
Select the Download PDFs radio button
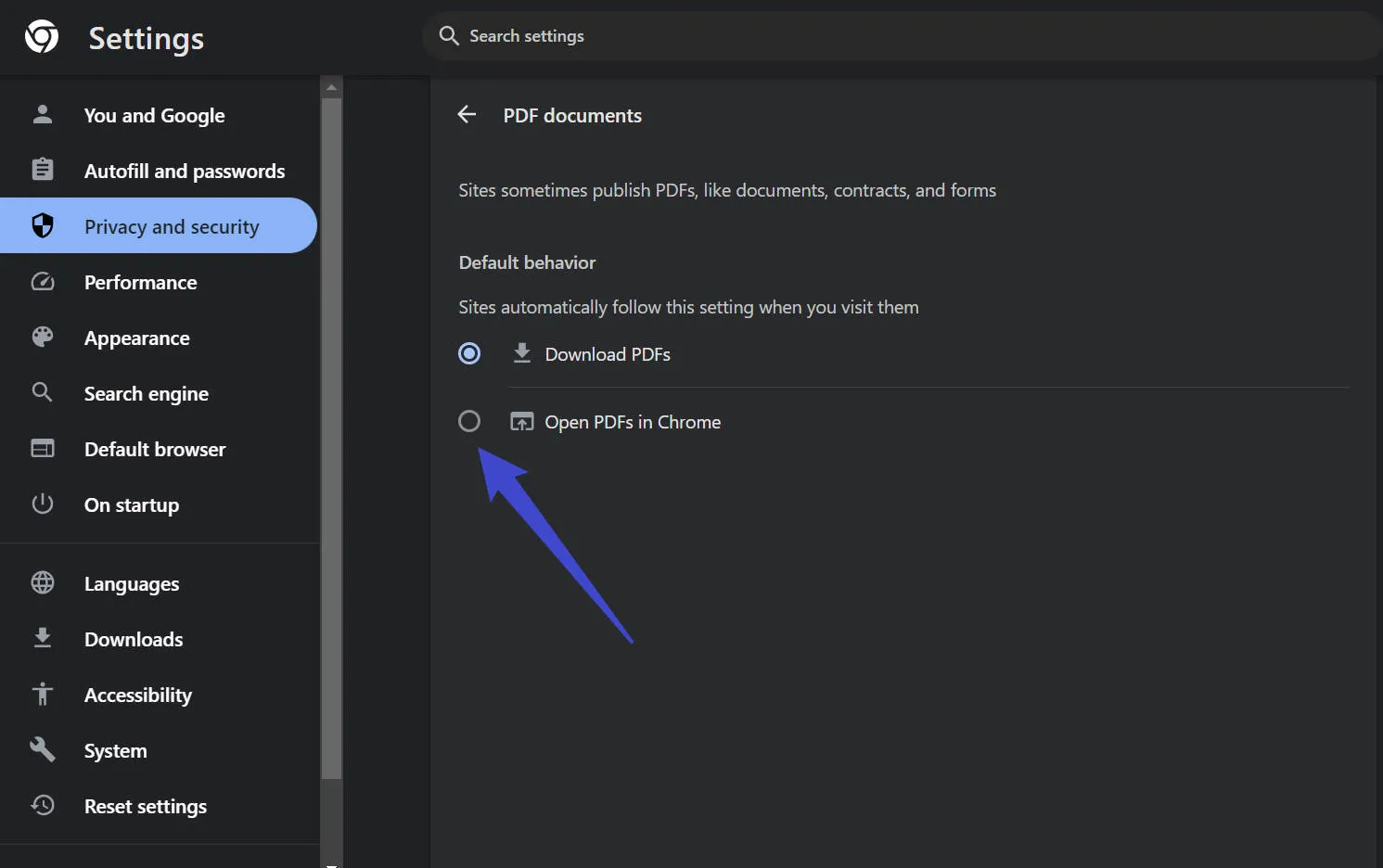(469, 353)
